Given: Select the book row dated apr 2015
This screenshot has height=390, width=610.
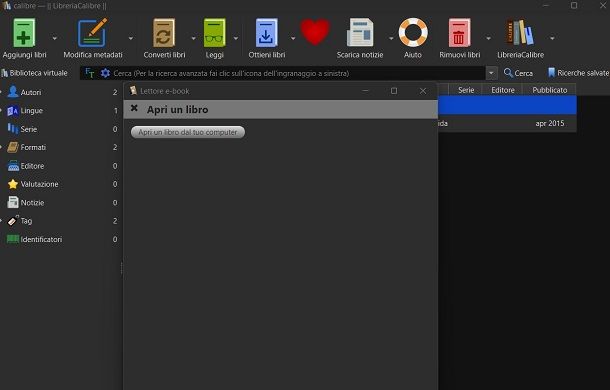Looking at the screenshot, I should pos(507,123).
